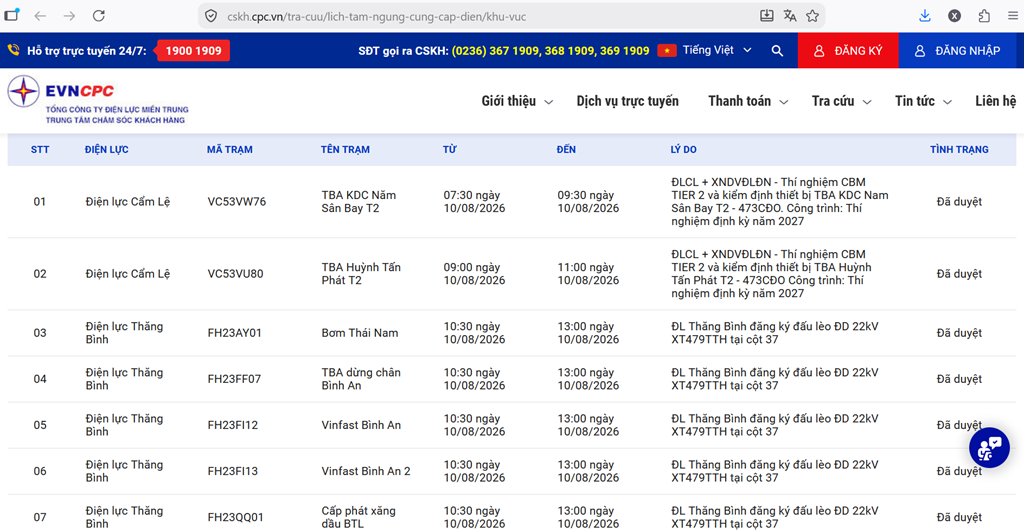1024x532 pixels.
Task: Click Đã duyệt status in row 03
Action: pyautogui.click(x=959, y=333)
